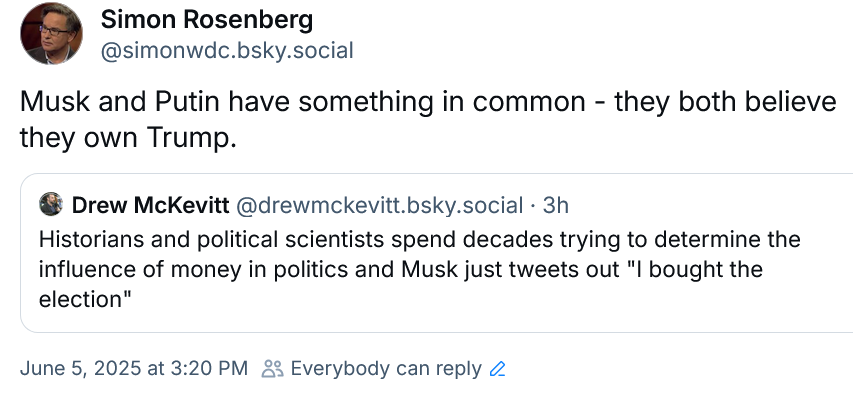Click the "influence of money in politics" text

[x=193, y=269]
